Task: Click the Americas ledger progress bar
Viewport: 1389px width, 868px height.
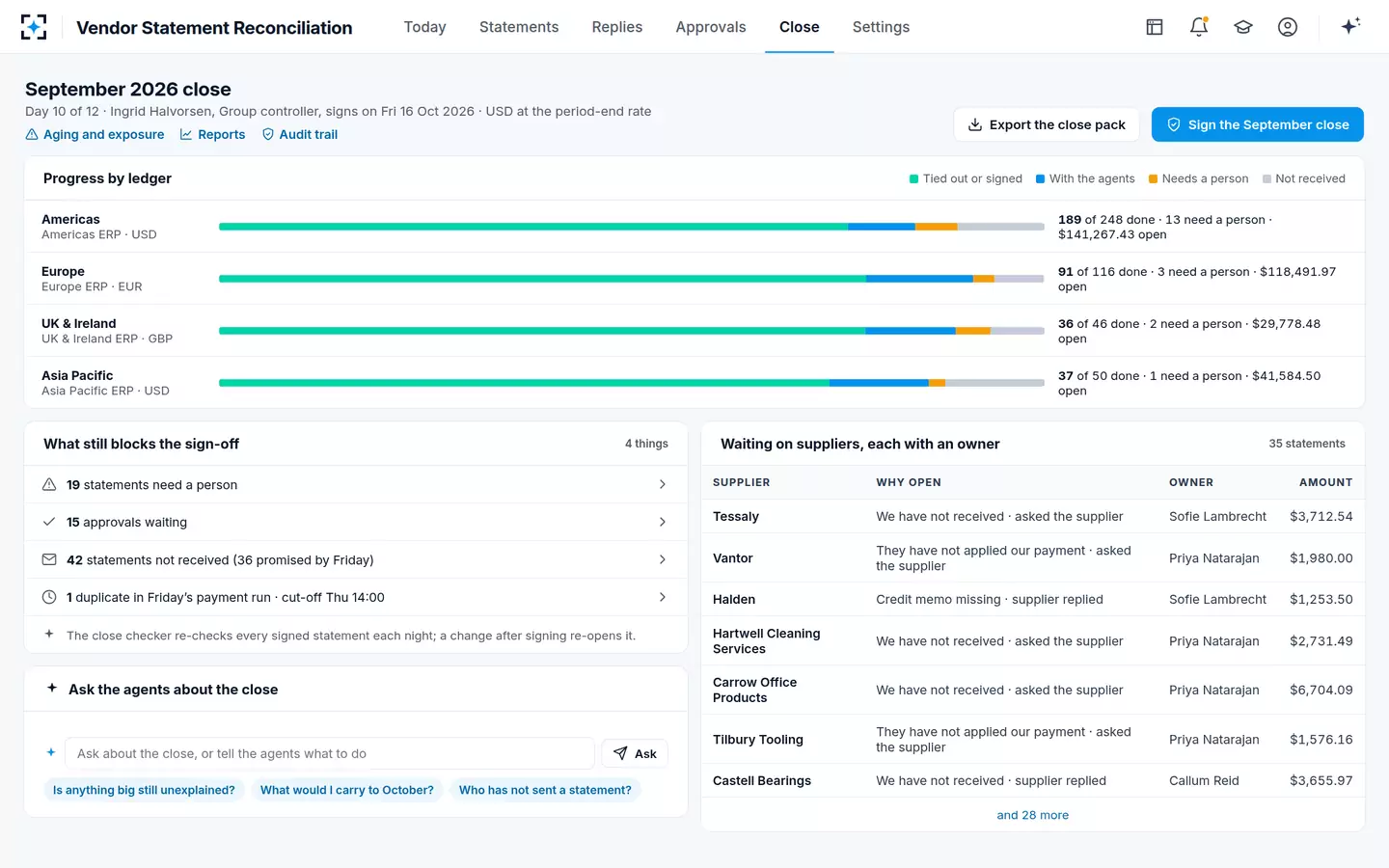Action: (632, 227)
